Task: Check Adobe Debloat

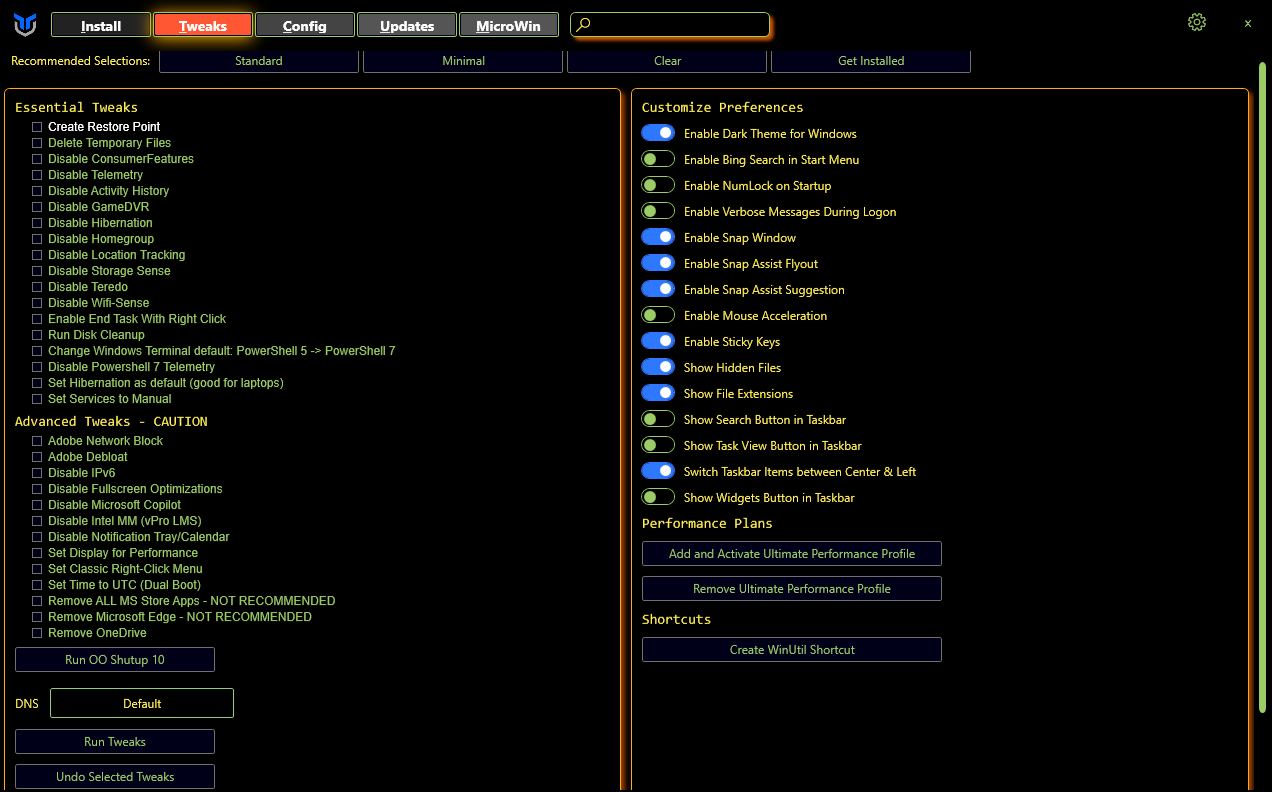Action: (x=37, y=457)
